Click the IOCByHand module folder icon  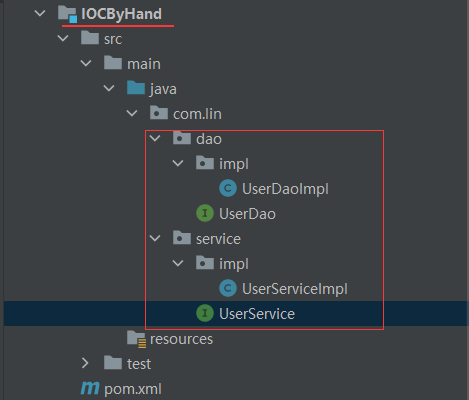click(x=67, y=14)
